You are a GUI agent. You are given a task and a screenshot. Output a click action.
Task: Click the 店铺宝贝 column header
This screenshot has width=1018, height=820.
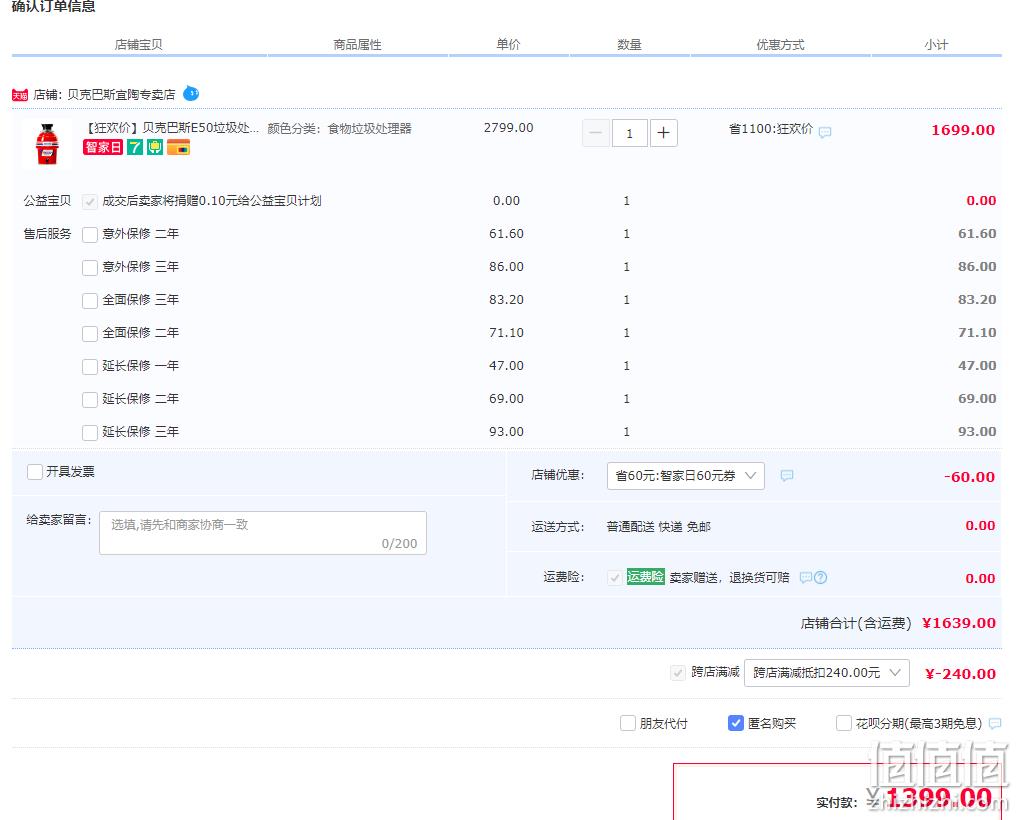pos(138,45)
